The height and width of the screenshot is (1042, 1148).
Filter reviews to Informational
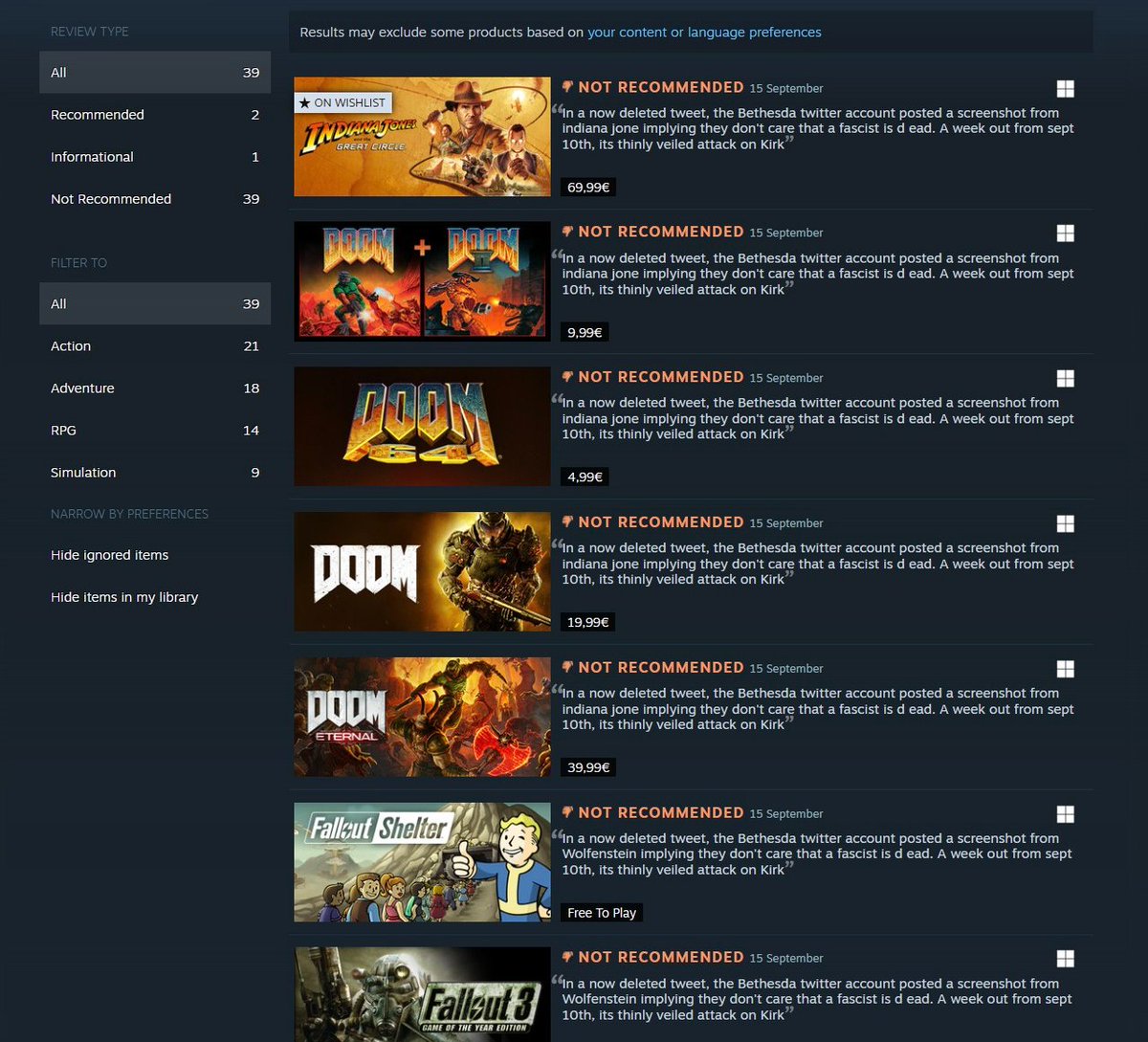[155, 157]
